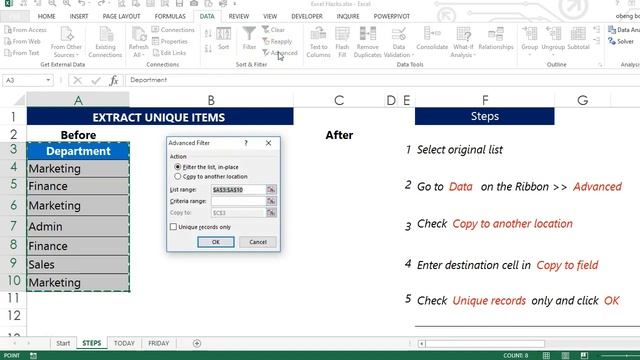Click the Sort button icon
640x360 pixels.
[x=224, y=34]
